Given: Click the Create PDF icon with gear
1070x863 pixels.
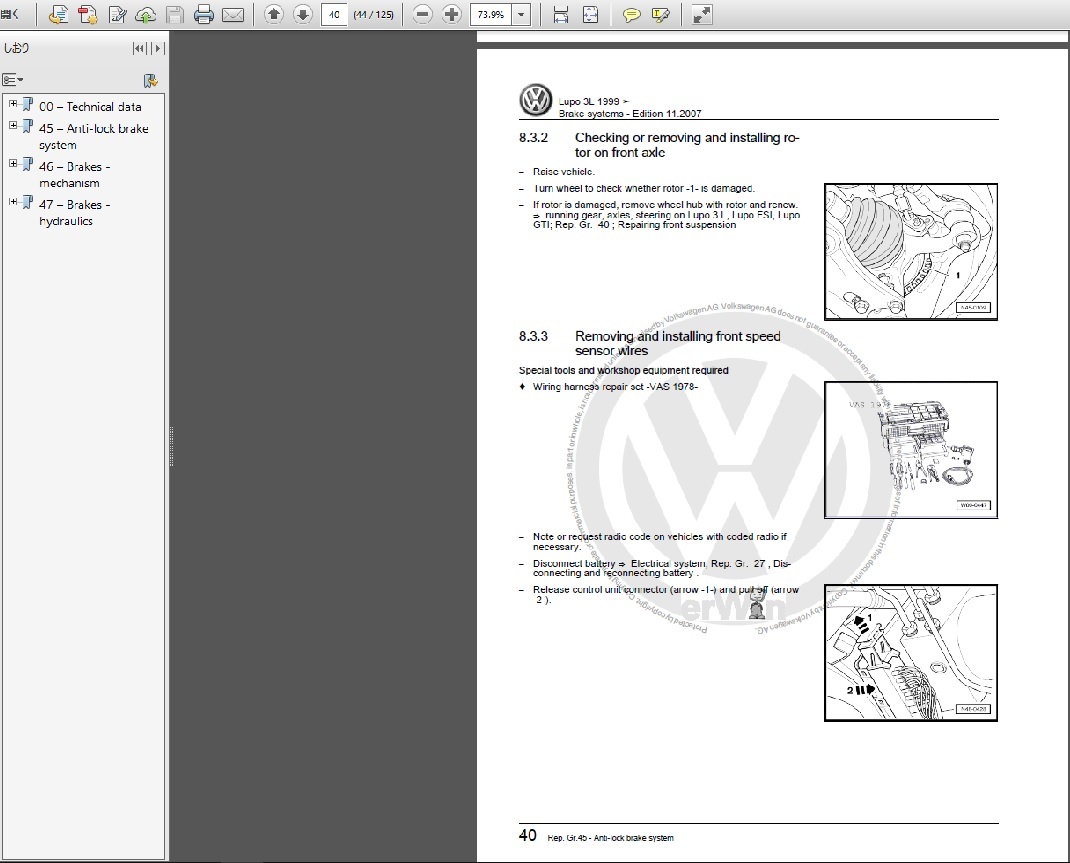Looking at the screenshot, I should pyautogui.click(x=87, y=14).
